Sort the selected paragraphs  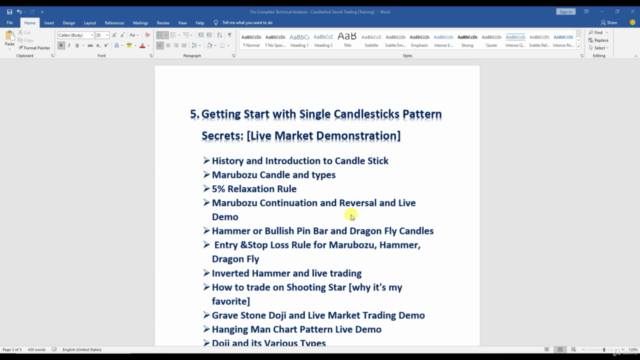(x=220, y=35)
